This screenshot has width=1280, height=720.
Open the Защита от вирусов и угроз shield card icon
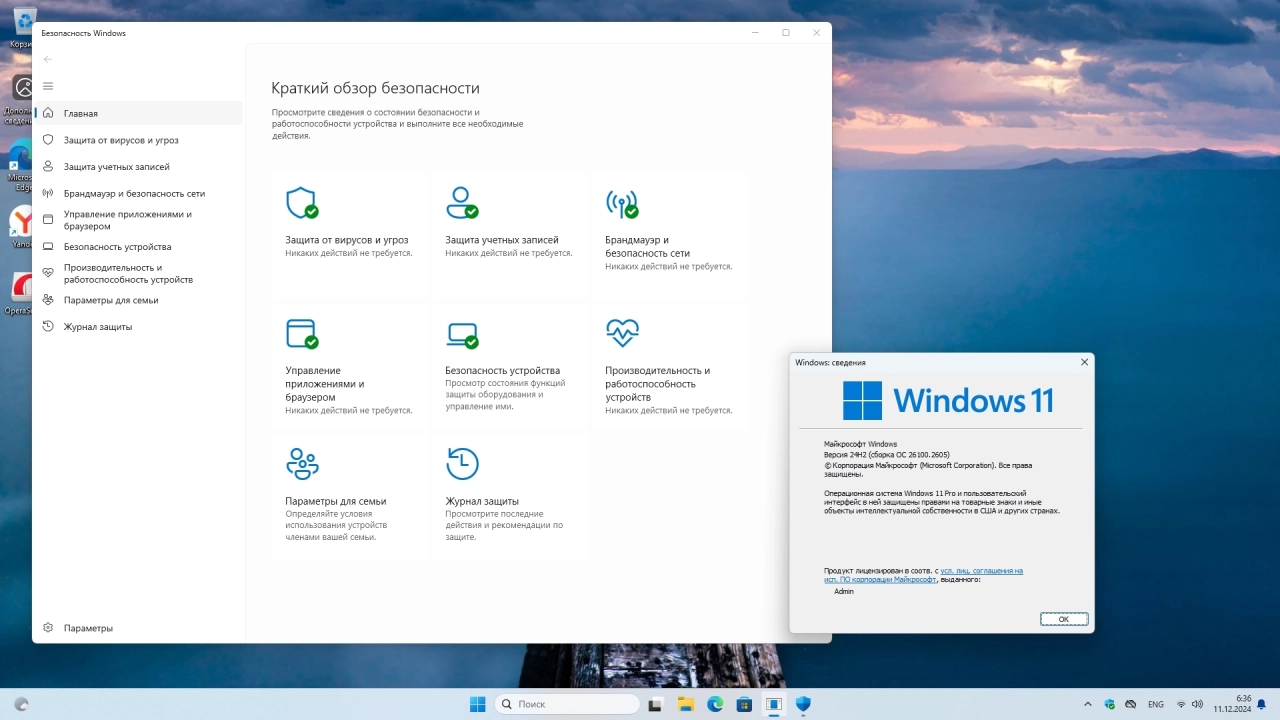click(301, 203)
